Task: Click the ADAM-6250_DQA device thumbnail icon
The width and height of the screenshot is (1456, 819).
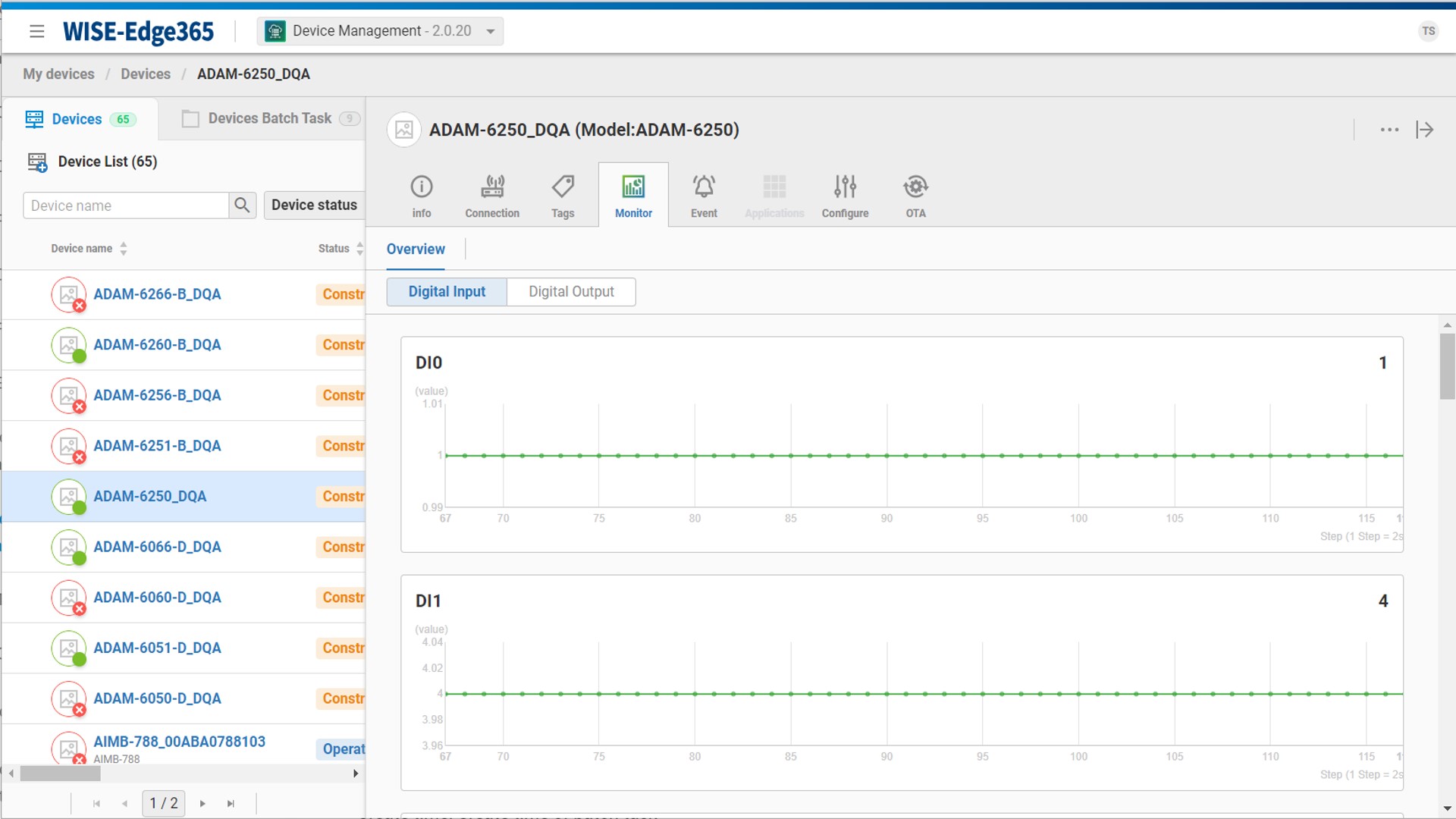Action: 68,497
